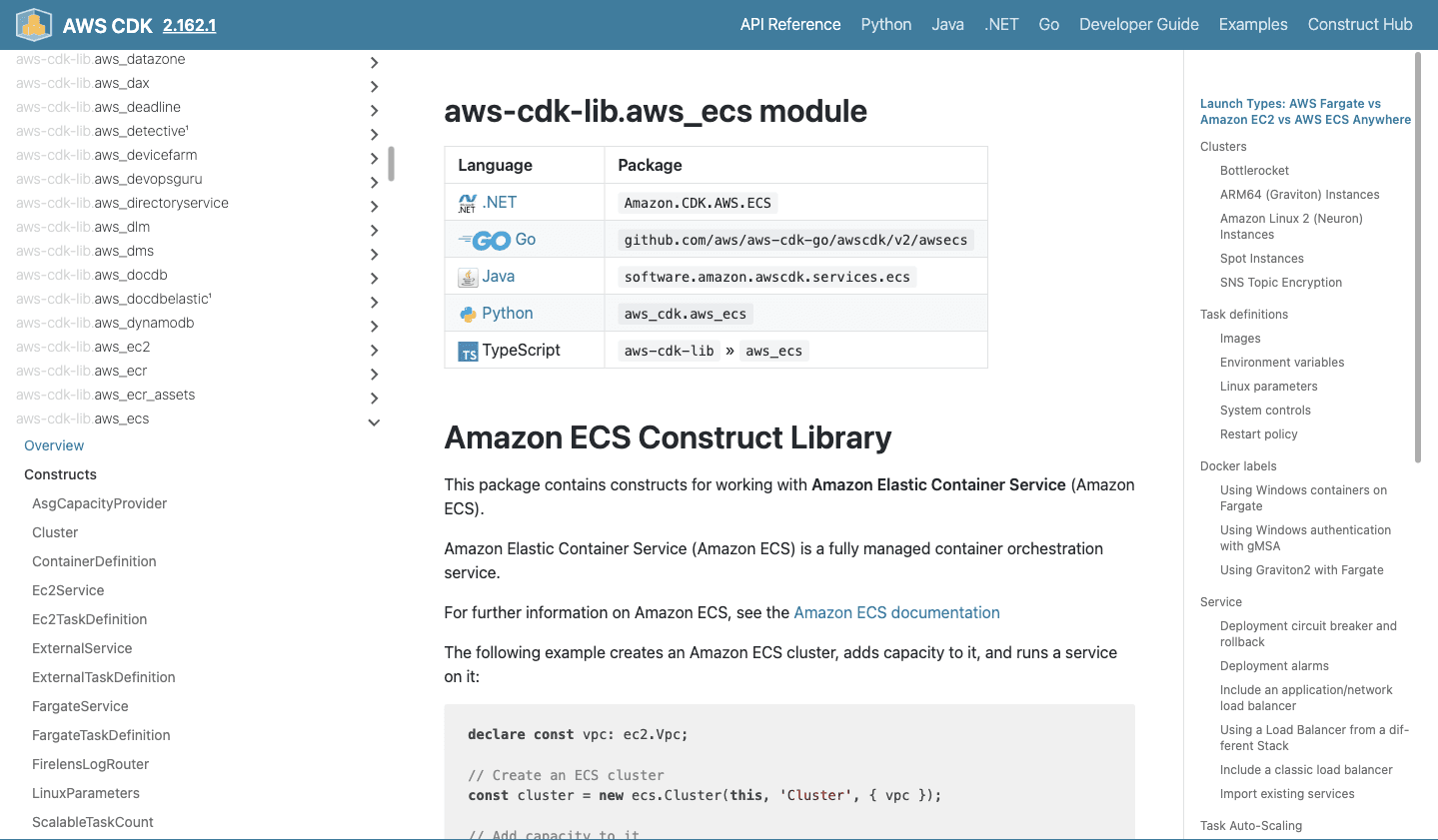Open ContainerDefinition construct in sidebar
The height and width of the screenshot is (840, 1438).
94,562
